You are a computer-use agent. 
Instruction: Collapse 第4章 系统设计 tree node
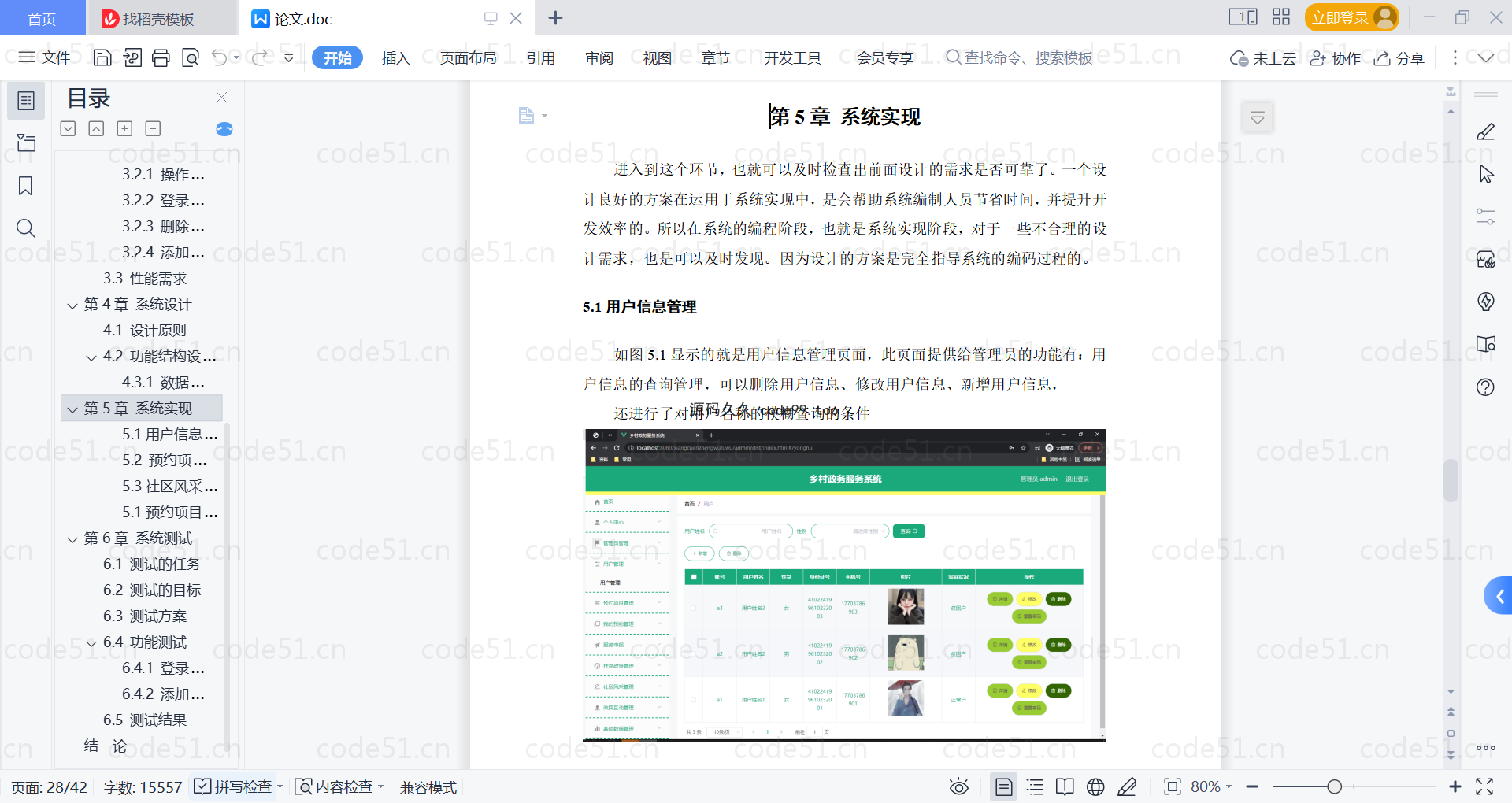(x=72, y=305)
